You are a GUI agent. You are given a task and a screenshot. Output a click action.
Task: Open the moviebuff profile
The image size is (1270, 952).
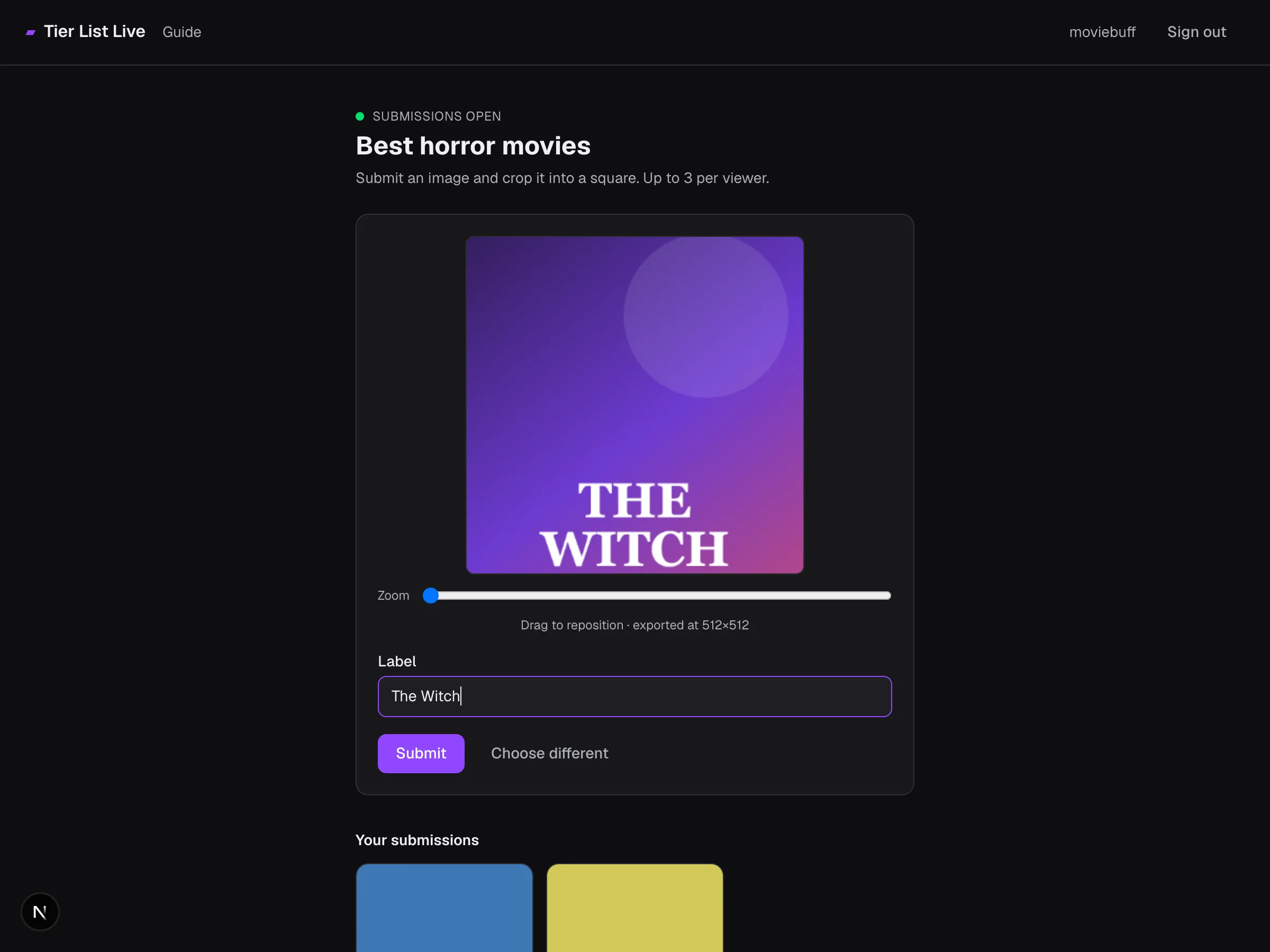[x=1102, y=32]
